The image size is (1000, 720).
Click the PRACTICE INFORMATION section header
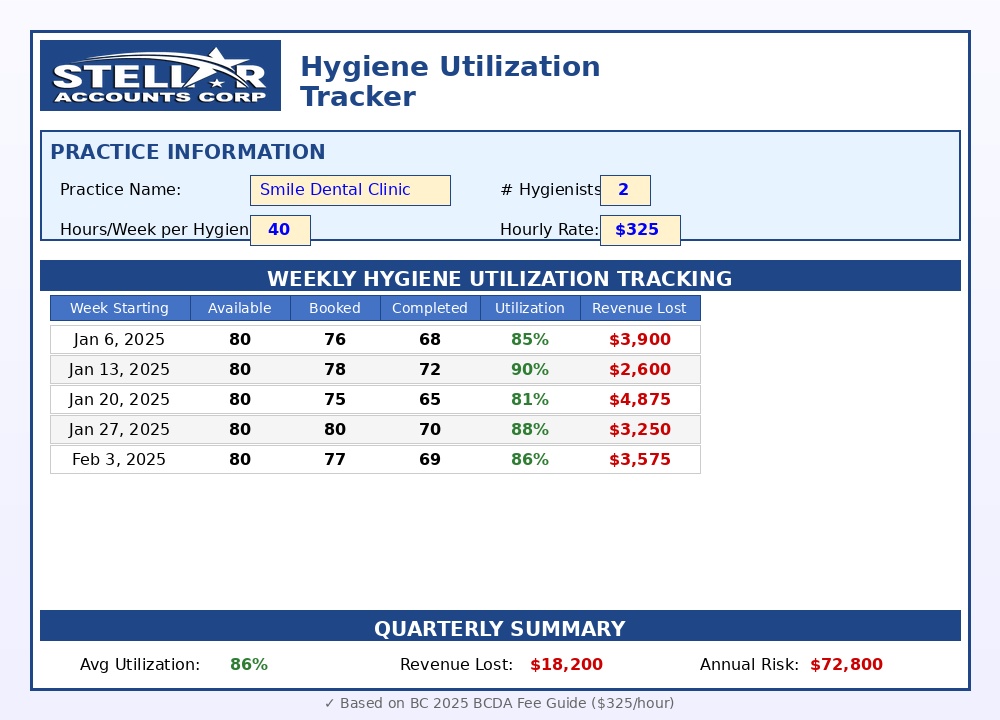click(x=187, y=152)
